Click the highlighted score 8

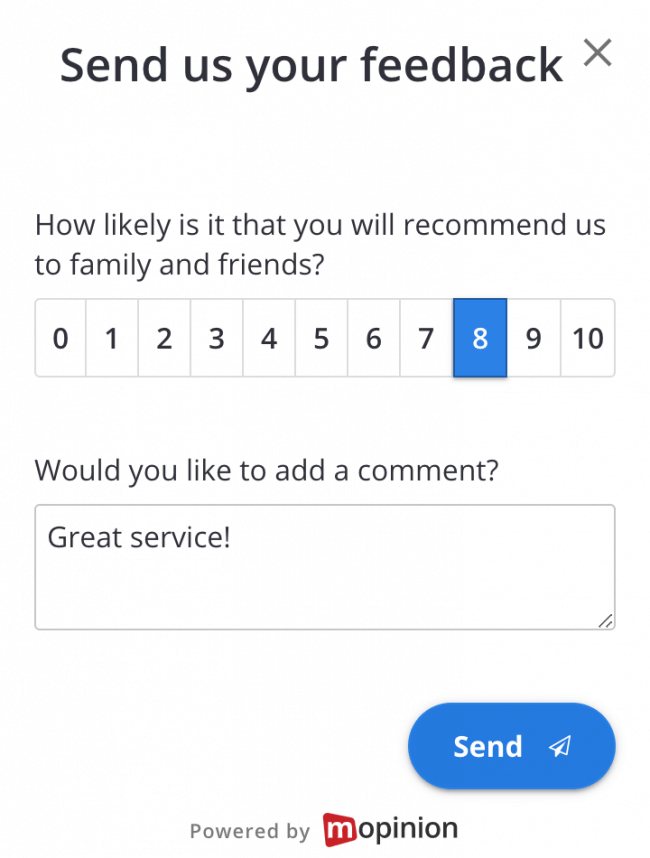pos(480,338)
